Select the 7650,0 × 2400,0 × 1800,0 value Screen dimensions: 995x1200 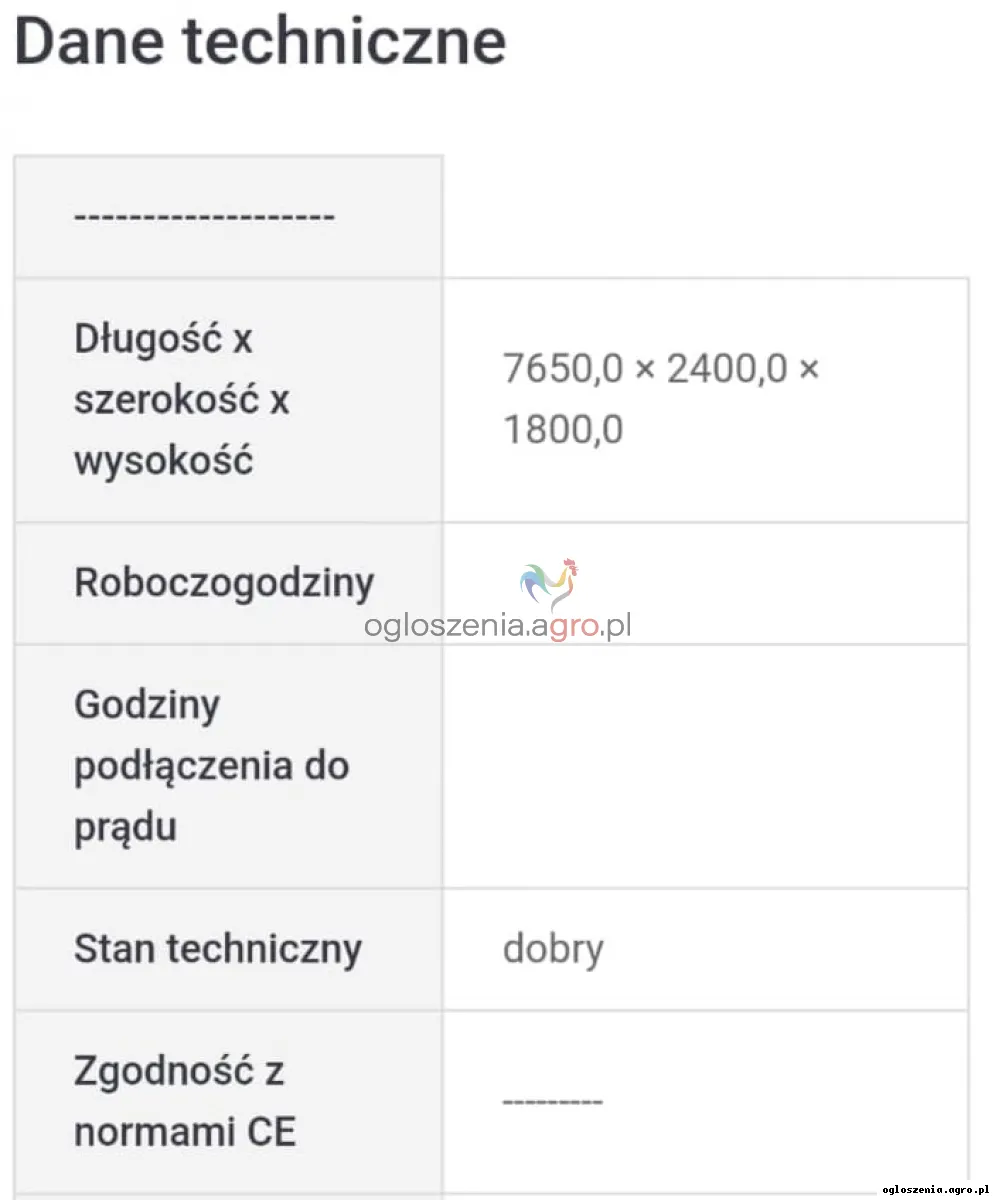[661, 400]
